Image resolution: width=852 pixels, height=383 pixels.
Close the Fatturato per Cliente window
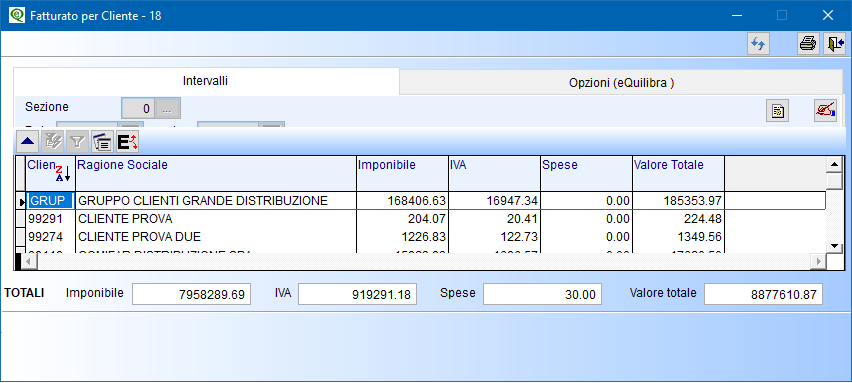(x=828, y=15)
